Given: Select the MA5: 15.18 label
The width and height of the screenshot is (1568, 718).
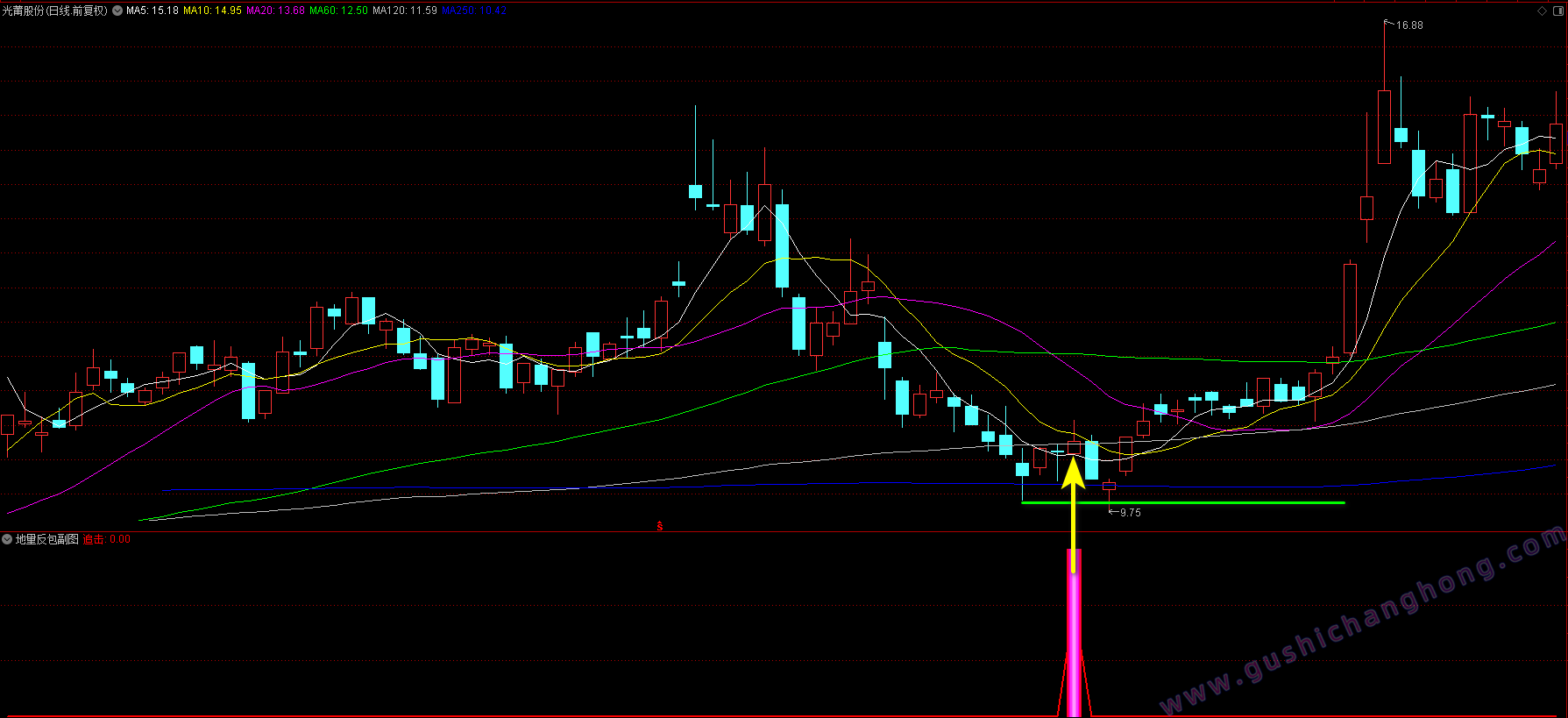Looking at the screenshot, I should point(153,11).
